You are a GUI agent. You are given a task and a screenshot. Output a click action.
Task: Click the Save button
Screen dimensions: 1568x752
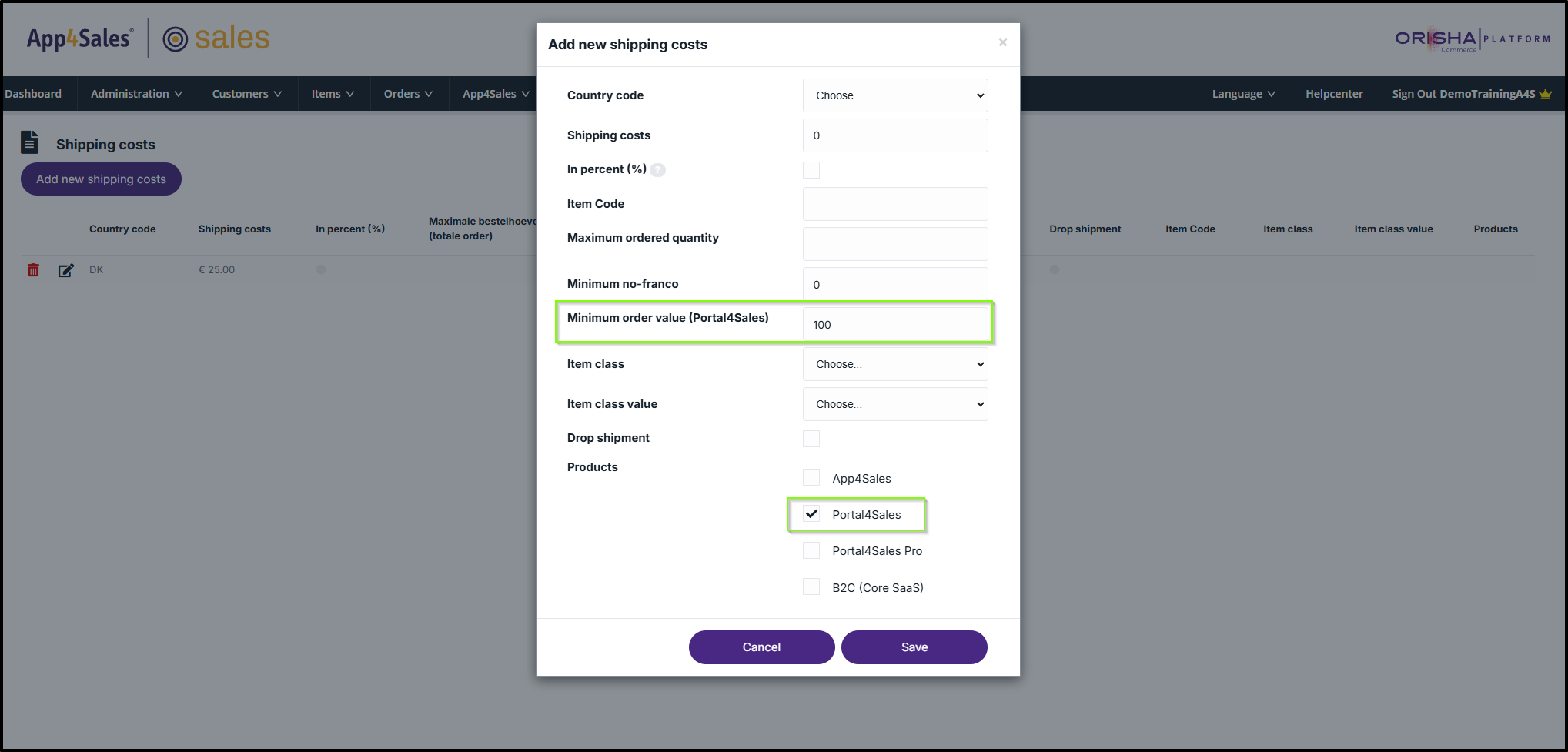[x=914, y=647]
